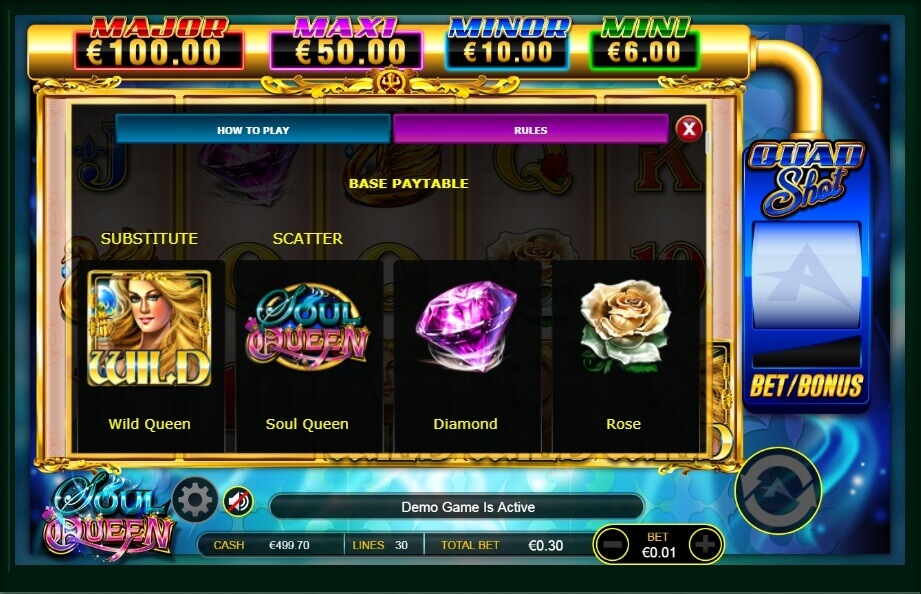Click the circular spin button
Viewport: 921px width, 594px height.
pos(778,491)
